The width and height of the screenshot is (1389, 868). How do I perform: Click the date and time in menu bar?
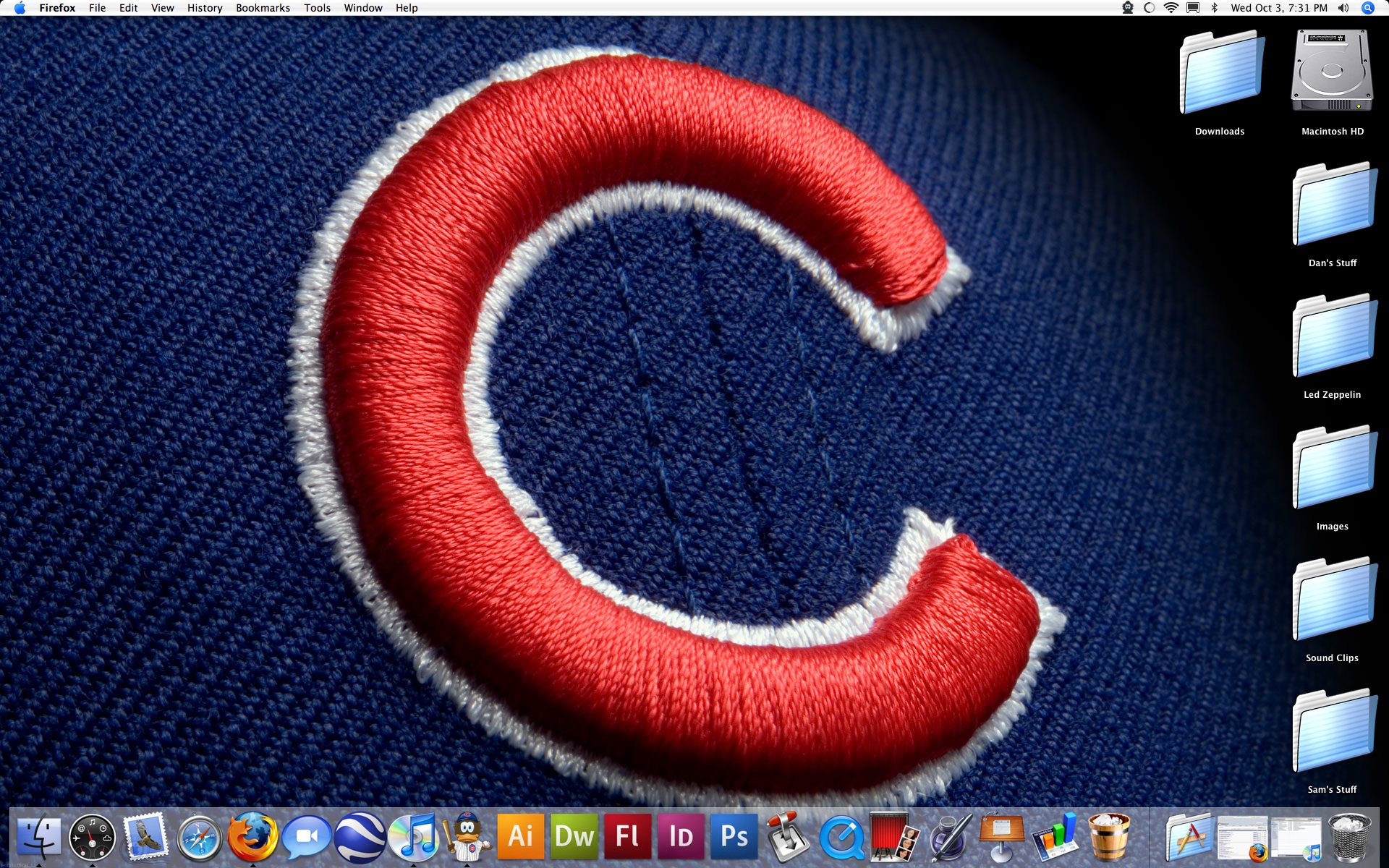(x=1279, y=8)
